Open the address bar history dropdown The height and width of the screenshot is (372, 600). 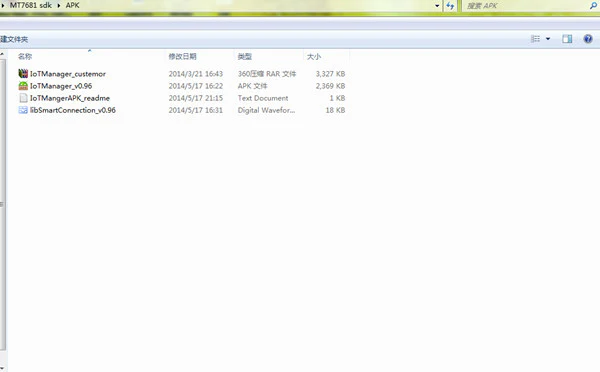point(437,6)
